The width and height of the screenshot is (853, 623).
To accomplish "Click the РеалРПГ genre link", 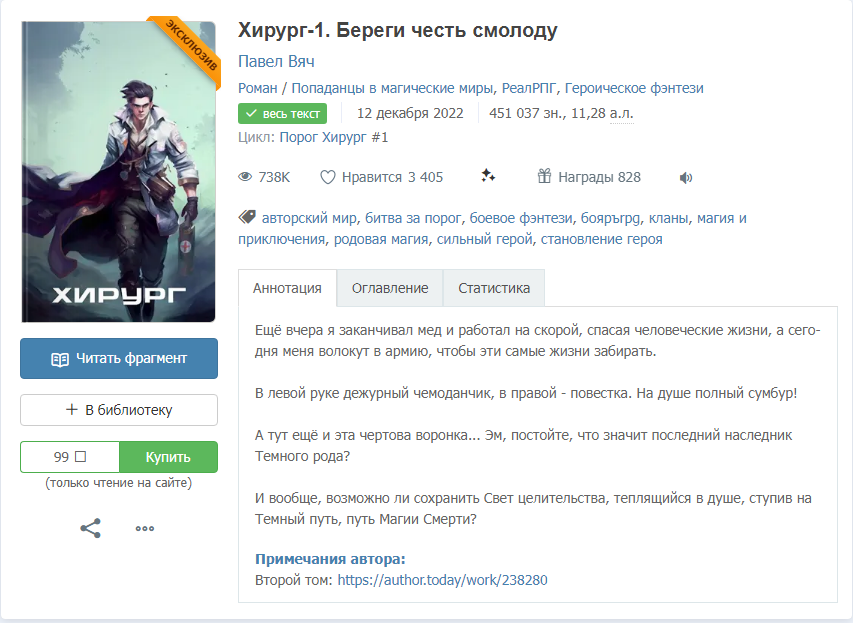I will [x=529, y=88].
